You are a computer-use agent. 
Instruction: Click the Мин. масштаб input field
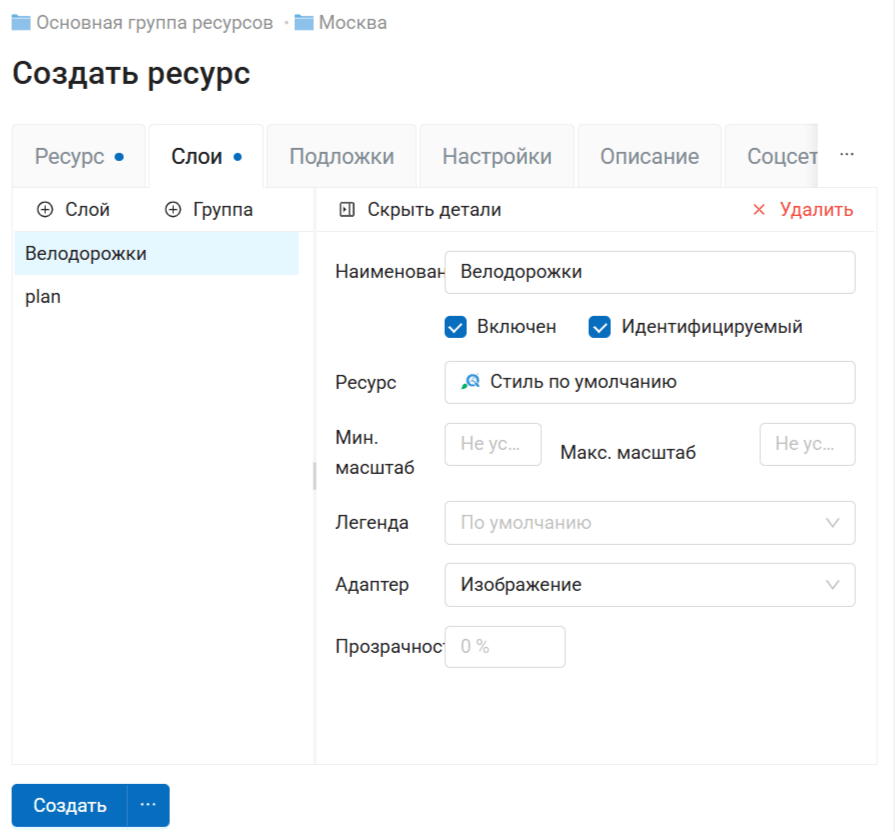(x=492, y=444)
